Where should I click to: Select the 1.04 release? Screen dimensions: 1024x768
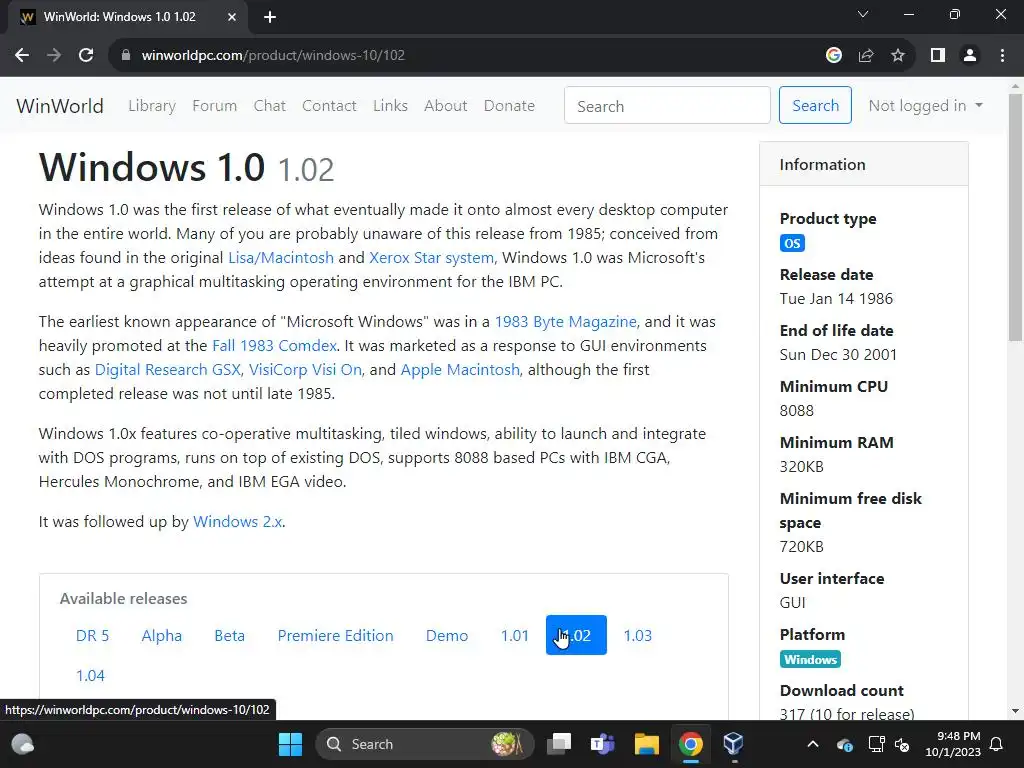point(90,675)
